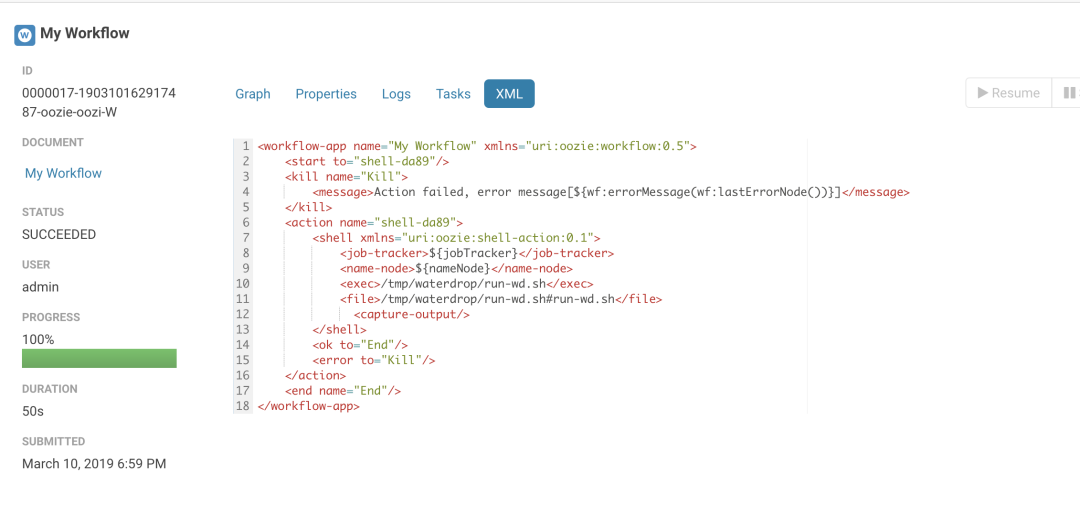Click the green 100% progress bar
Screen dimensions: 1080x517
[x=99, y=358]
